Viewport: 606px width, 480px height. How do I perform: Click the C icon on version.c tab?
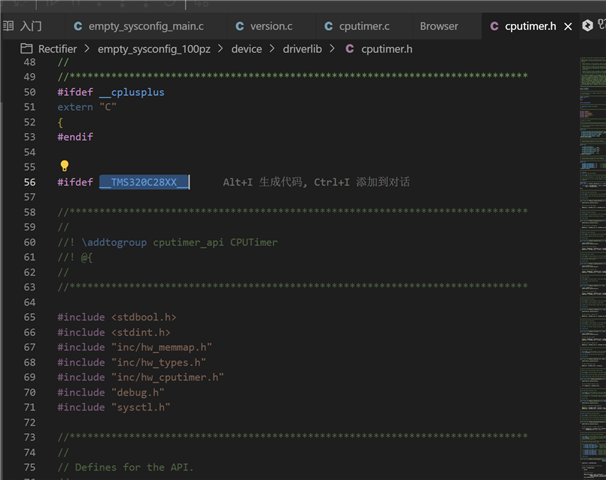click(x=240, y=26)
